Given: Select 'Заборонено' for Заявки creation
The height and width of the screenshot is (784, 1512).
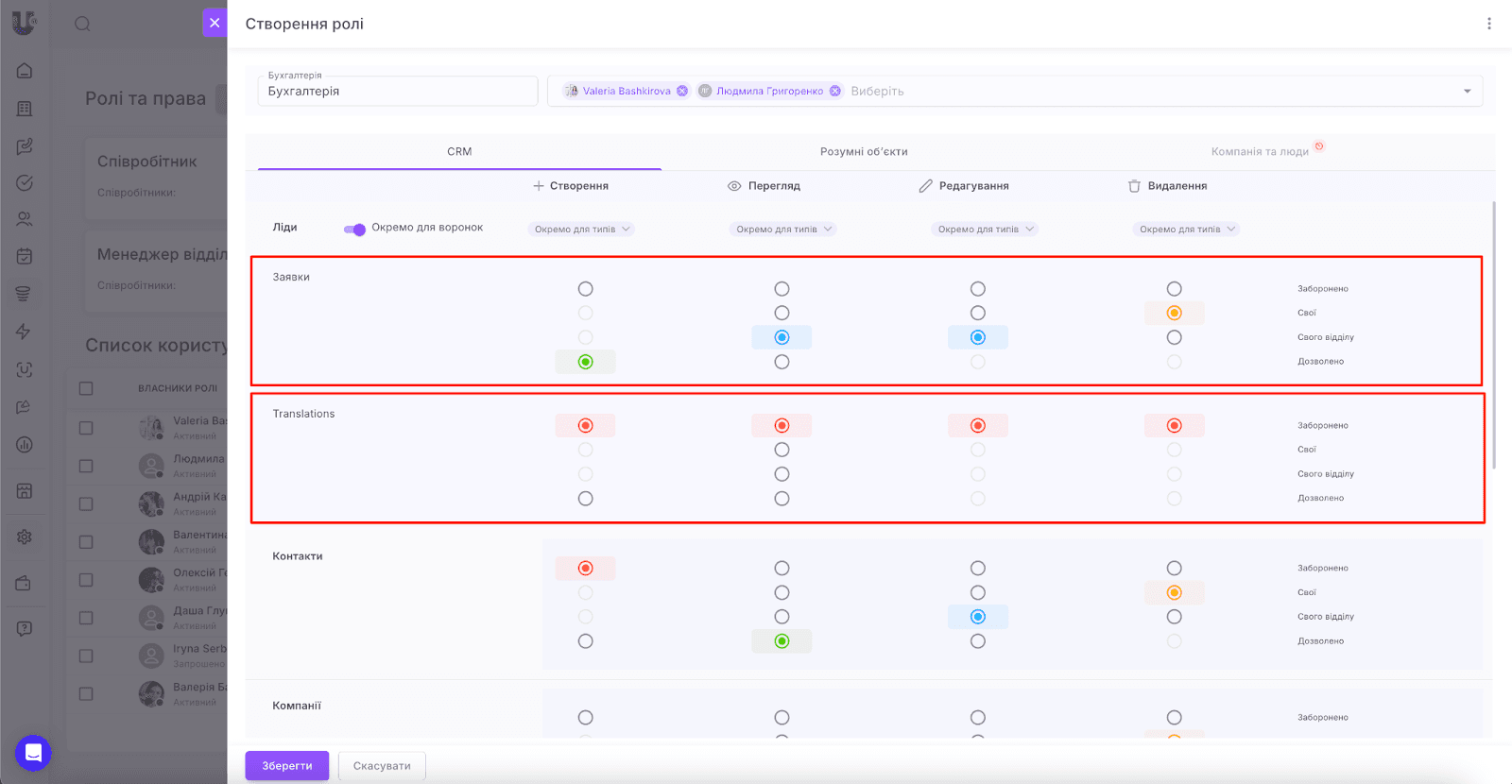Looking at the screenshot, I should [x=585, y=289].
